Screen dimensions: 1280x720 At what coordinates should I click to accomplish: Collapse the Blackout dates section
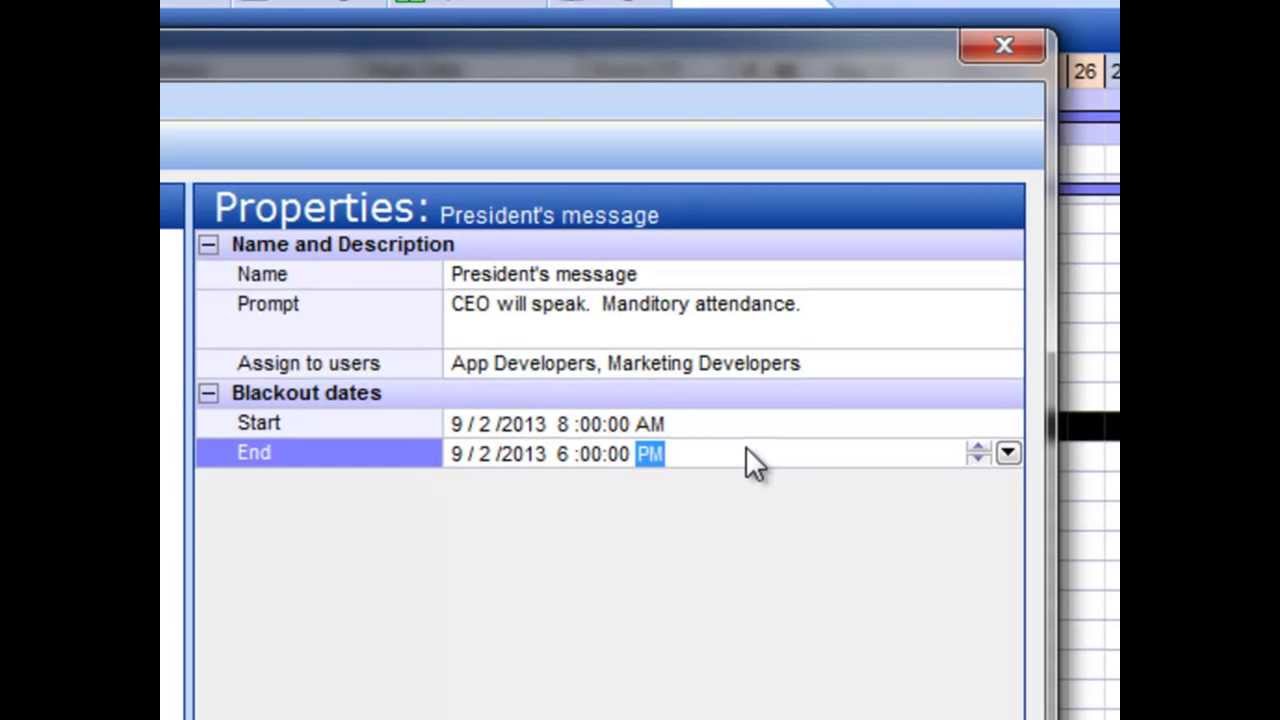coord(208,393)
